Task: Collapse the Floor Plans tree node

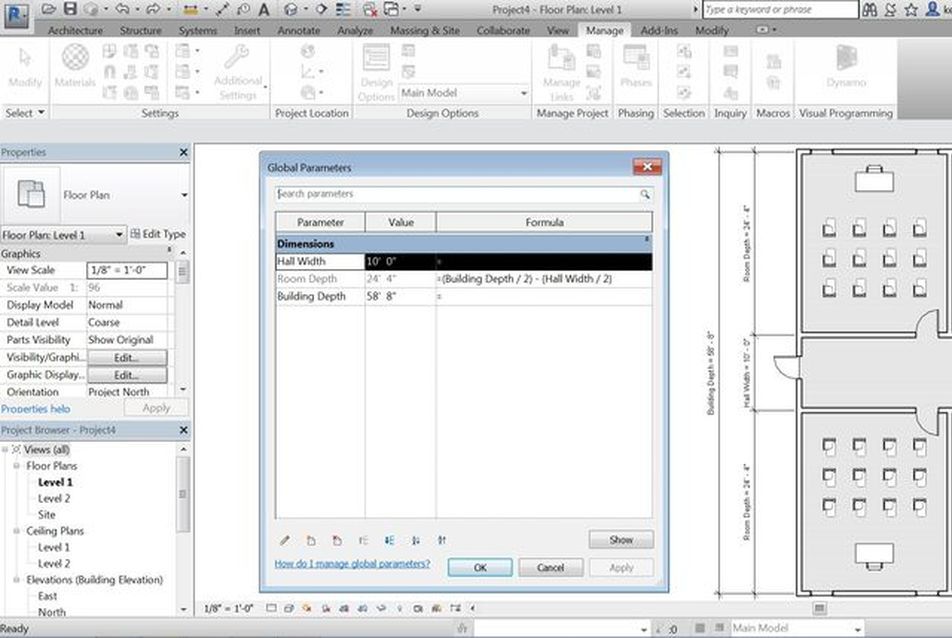Action: click(16, 466)
